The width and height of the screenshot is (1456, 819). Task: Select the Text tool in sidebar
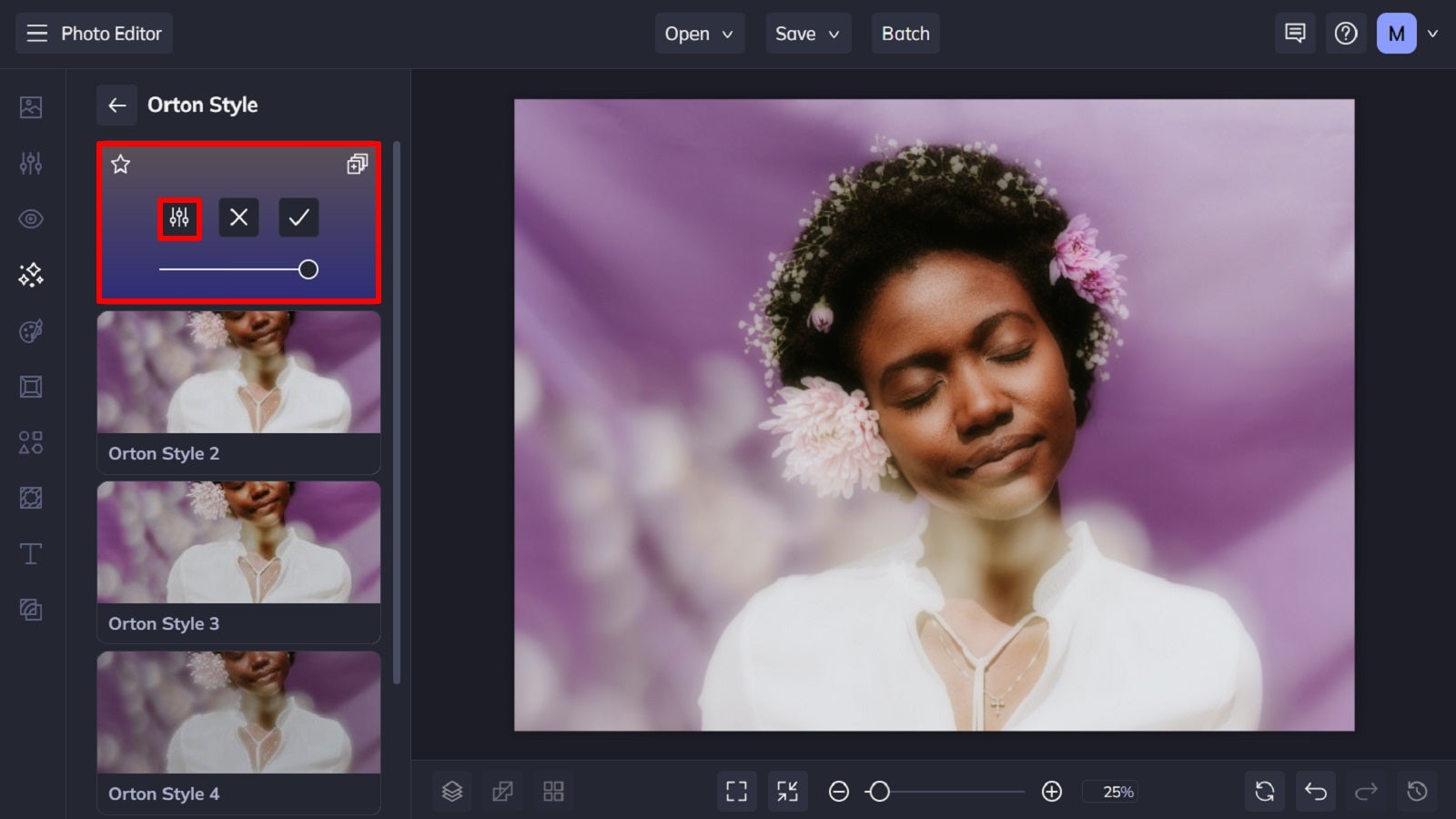[x=30, y=553]
